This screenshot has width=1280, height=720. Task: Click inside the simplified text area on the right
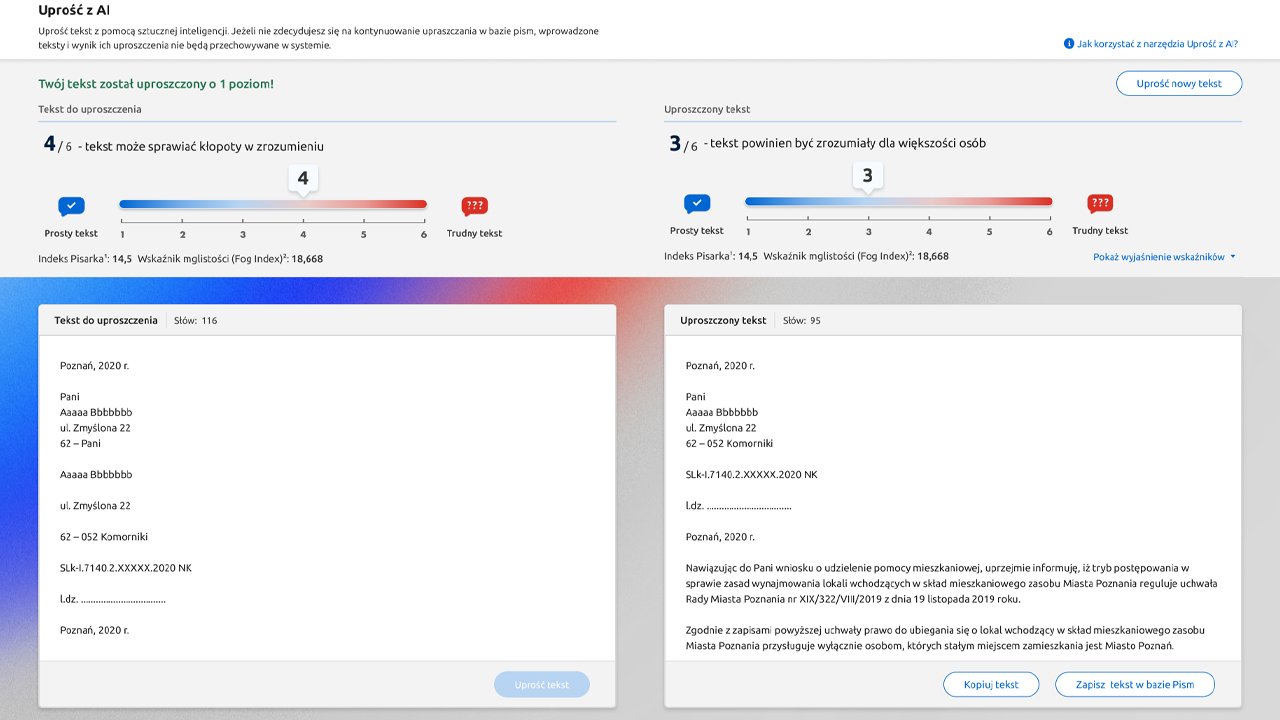pos(952,500)
